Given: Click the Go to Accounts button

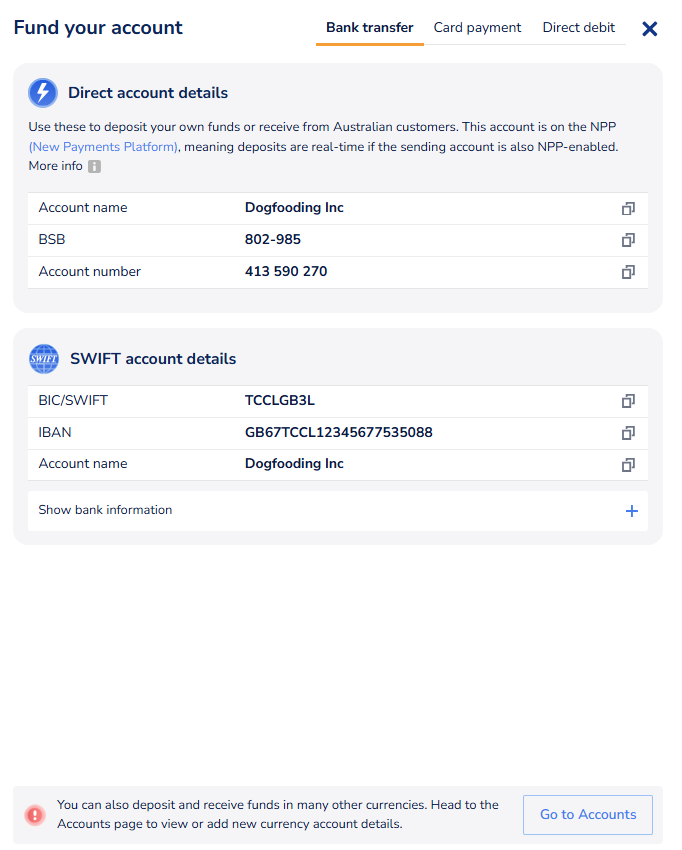Looking at the screenshot, I should pyautogui.click(x=588, y=815).
